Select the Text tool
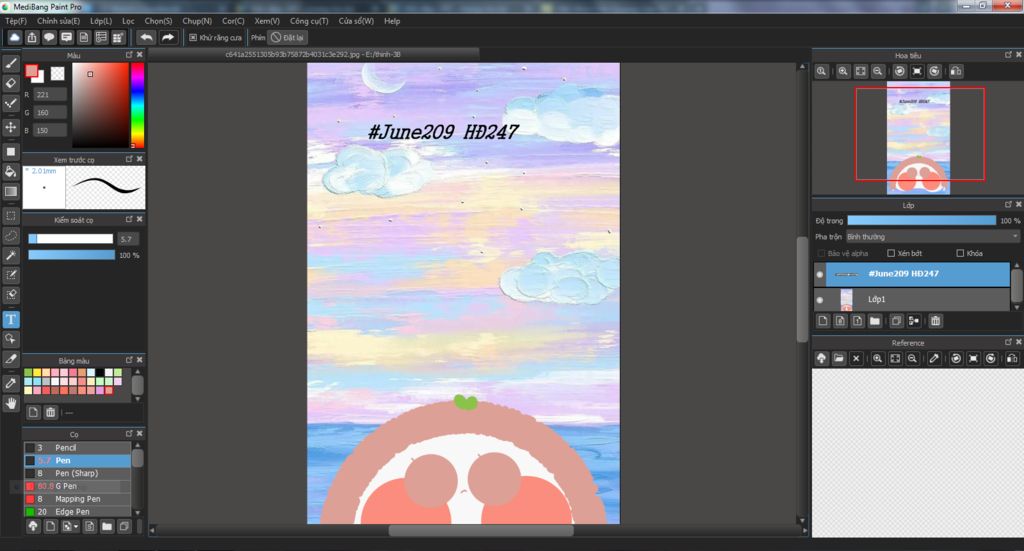The image size is (1024, 551). pyautogui.click(x=11, y=319)
